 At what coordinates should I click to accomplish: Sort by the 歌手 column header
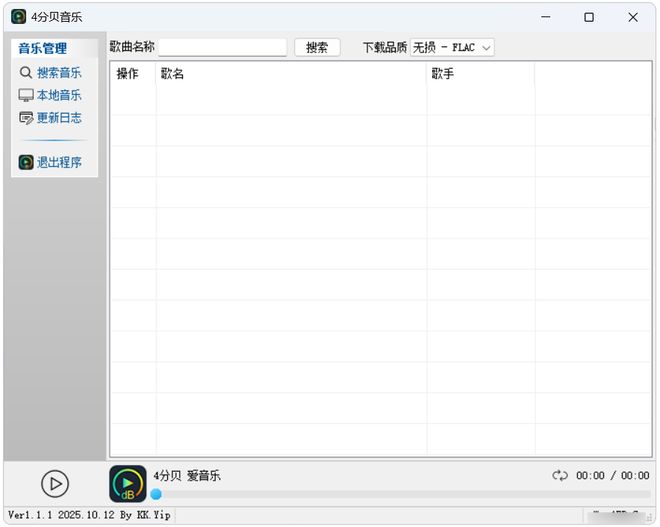[480, 74]
